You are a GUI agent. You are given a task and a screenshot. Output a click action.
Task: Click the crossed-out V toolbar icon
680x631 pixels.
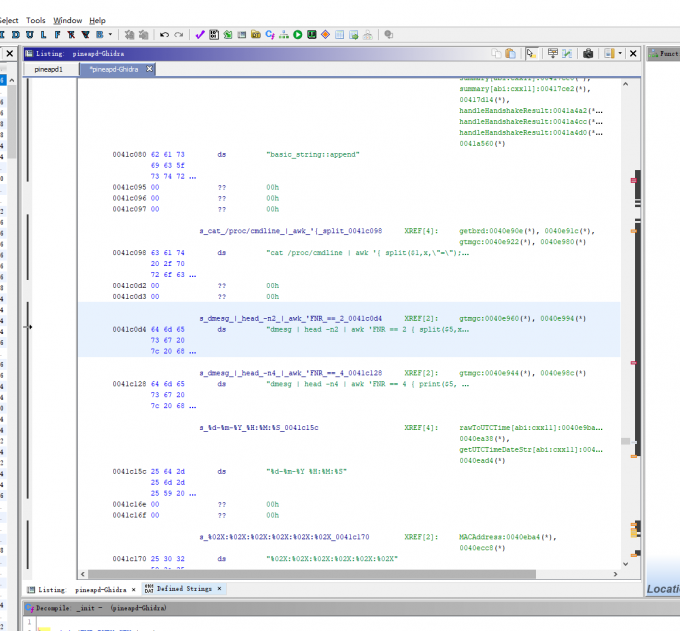click(x=85, y=35)
